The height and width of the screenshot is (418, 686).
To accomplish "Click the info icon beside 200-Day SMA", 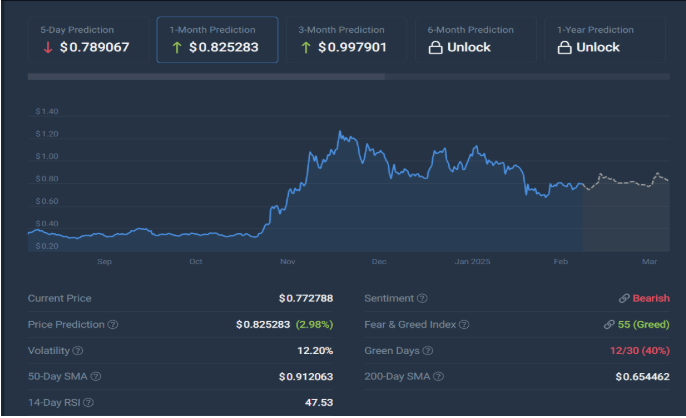I will tap(439, 377).
